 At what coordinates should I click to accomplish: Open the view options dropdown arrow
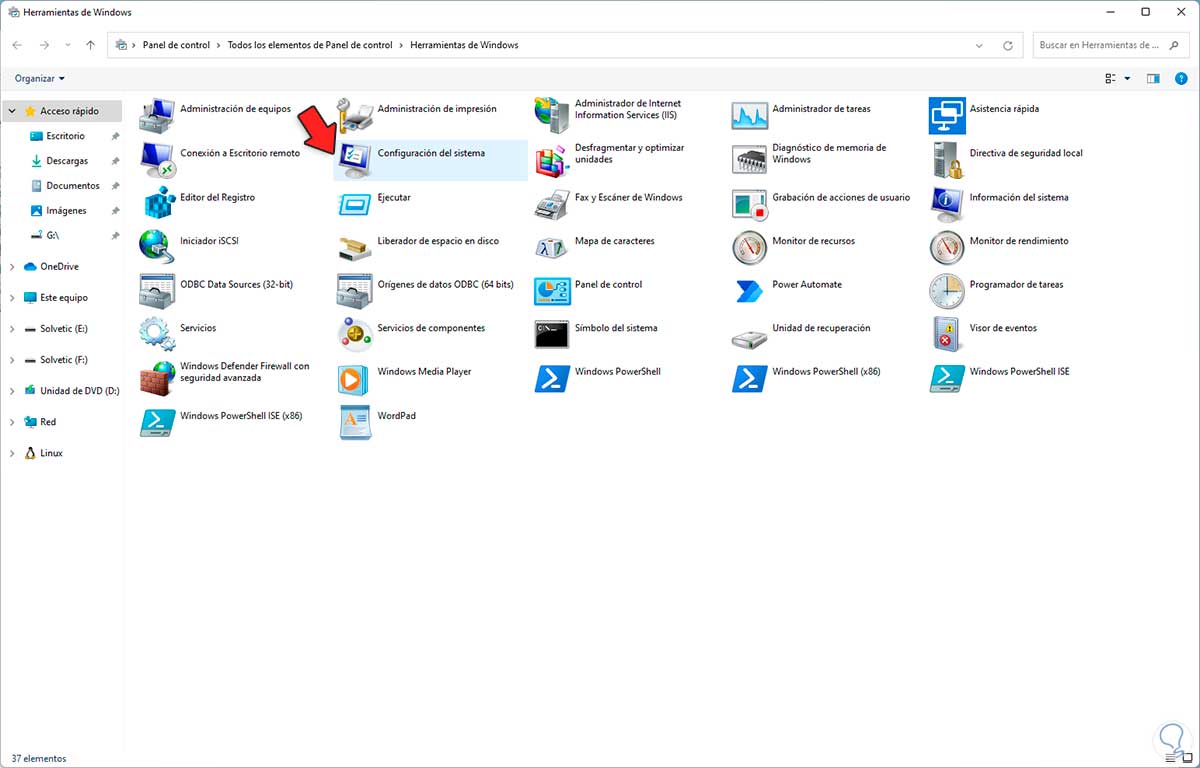click(1128, 78)
